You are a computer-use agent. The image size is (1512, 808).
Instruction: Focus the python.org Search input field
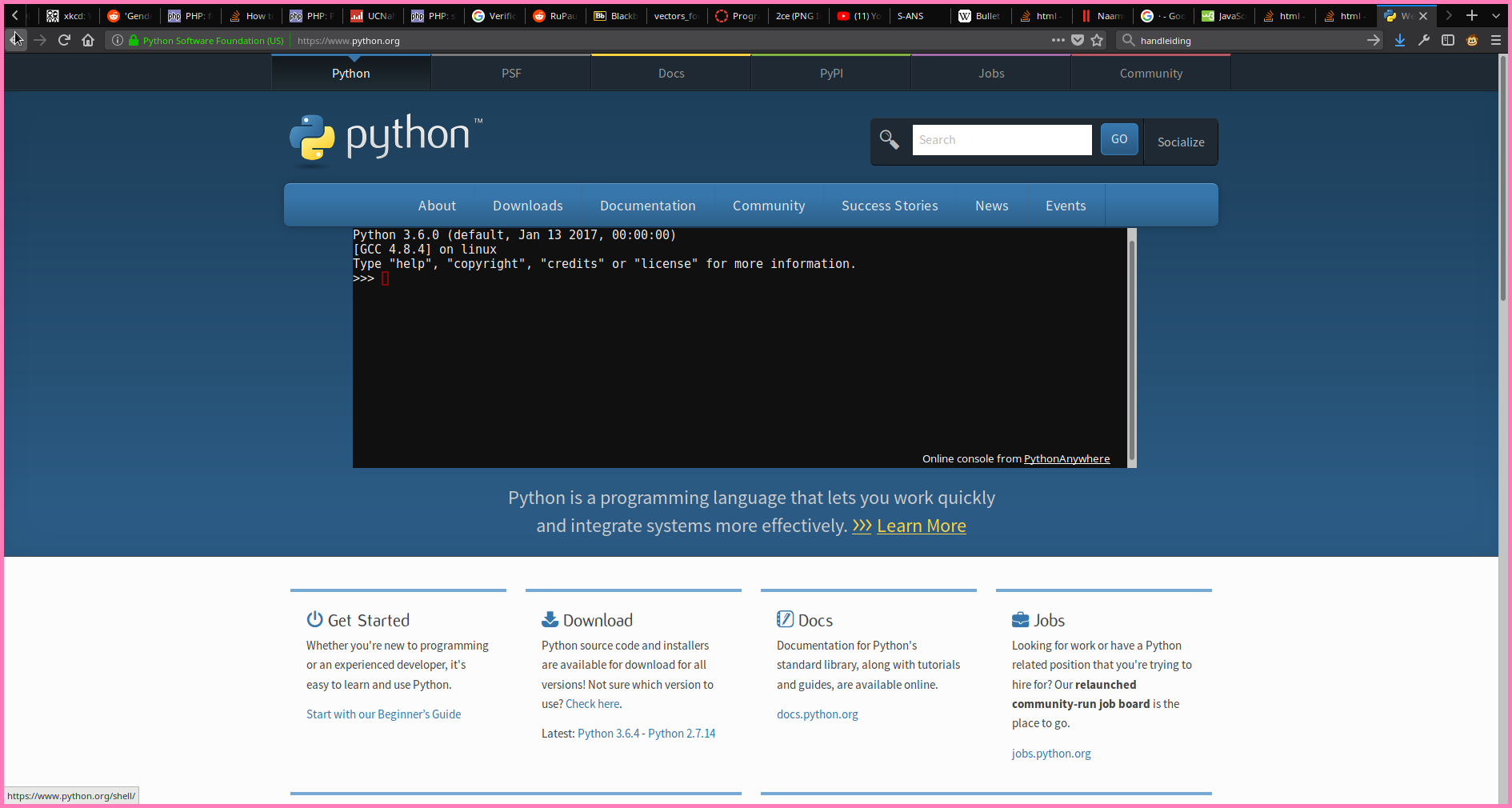[1002, 140]
